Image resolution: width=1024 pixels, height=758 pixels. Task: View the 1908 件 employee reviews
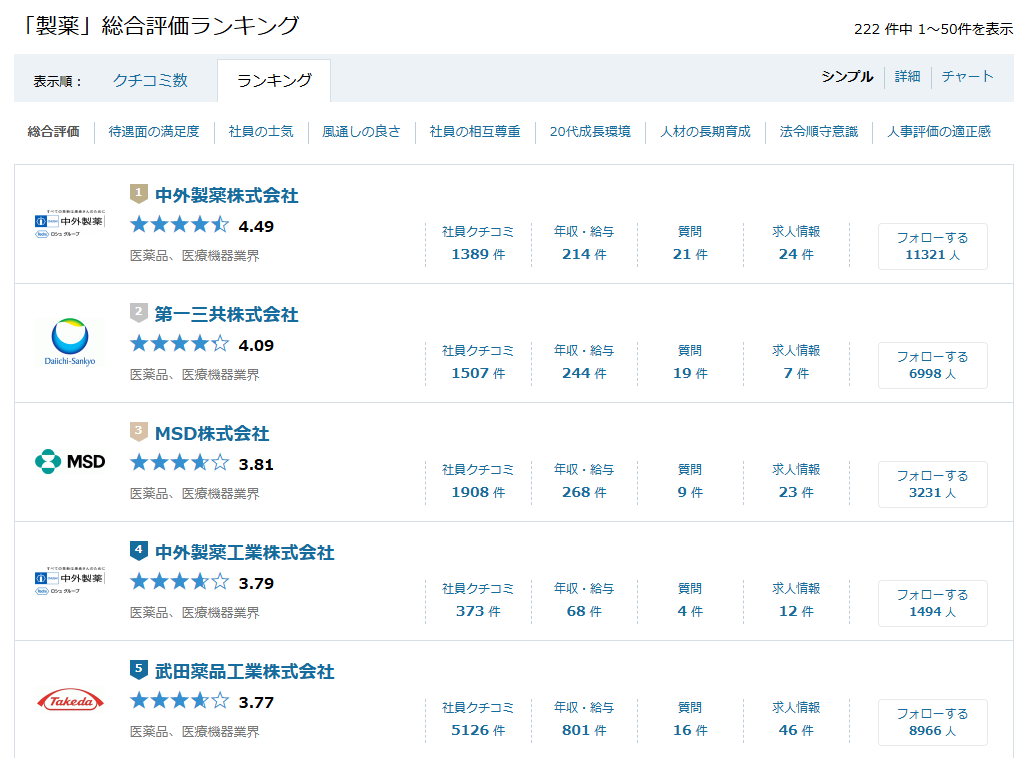(x=478, y=492)
